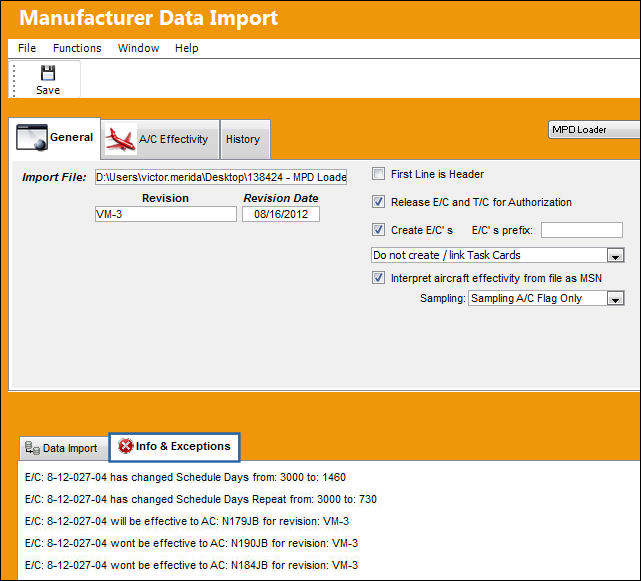Click the Import File label
The width and height of the screenshot is (641, 581).
click(54, 177)
